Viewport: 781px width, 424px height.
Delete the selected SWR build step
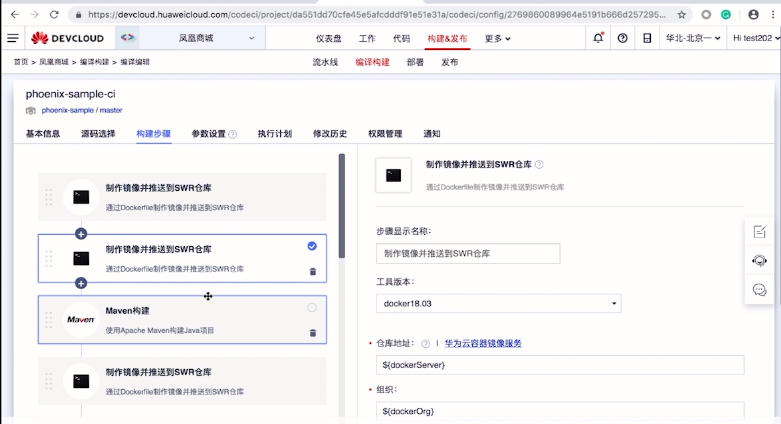pyautogui.click(x=313, y=272)
